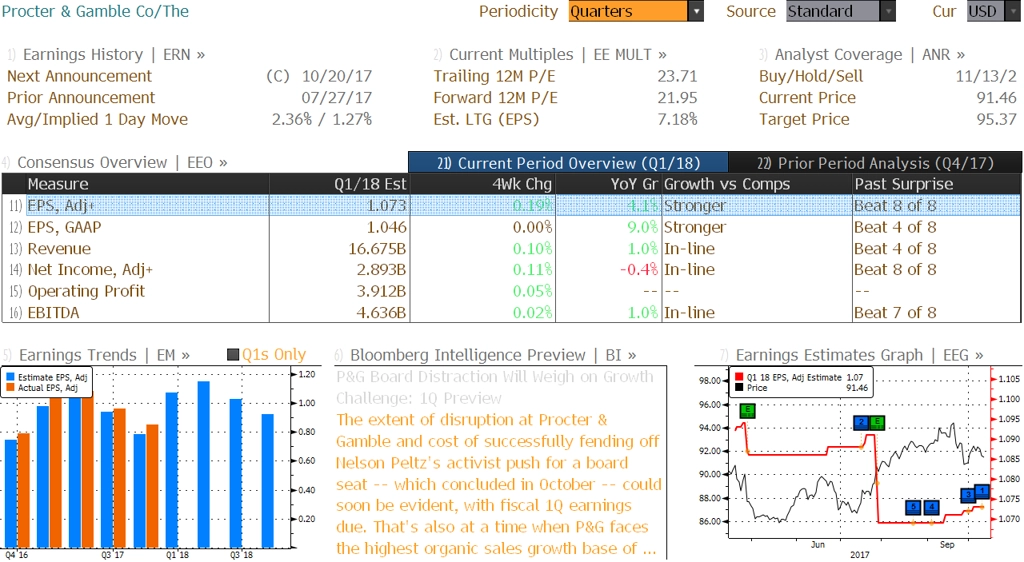
Task: Click blue Estimate EPS, Adj legend swatch
Action: [10, 377]
